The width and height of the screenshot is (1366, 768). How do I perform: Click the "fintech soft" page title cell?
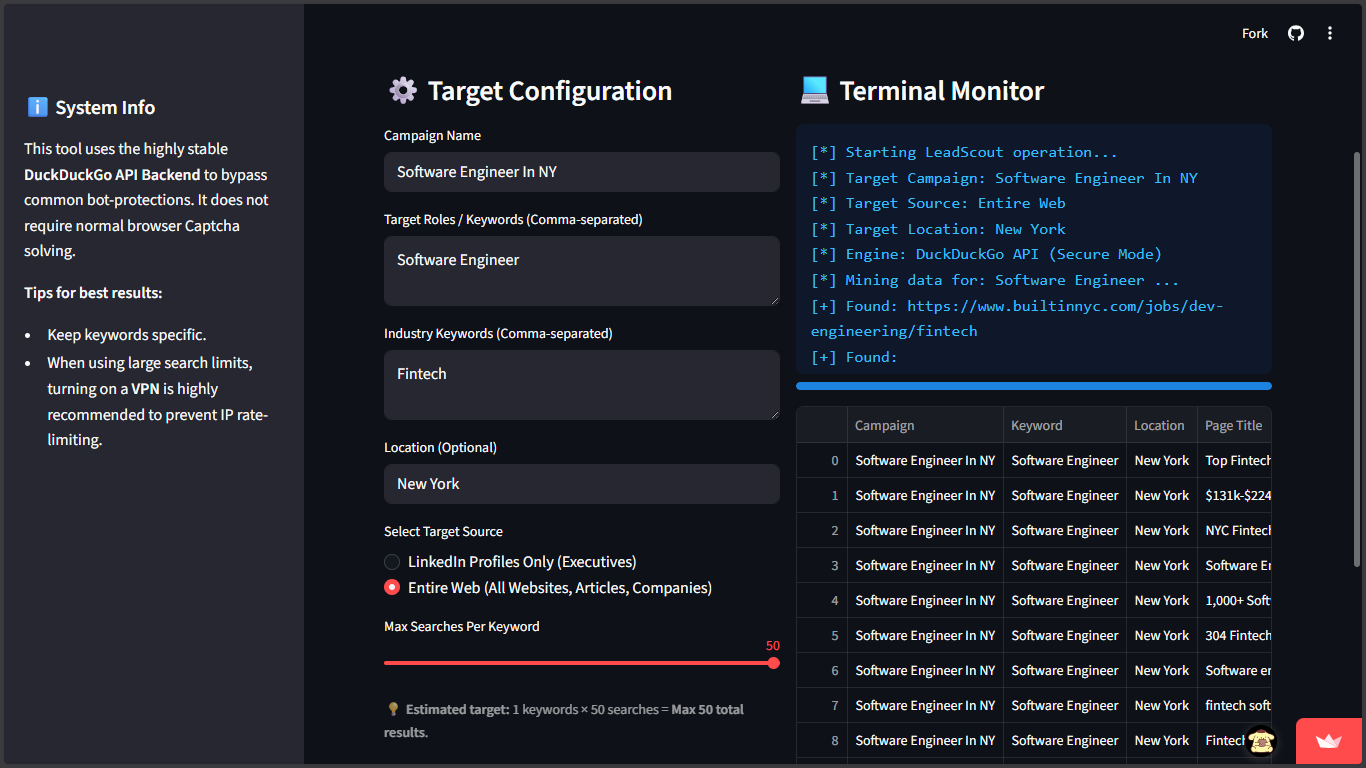[1235, 705]
